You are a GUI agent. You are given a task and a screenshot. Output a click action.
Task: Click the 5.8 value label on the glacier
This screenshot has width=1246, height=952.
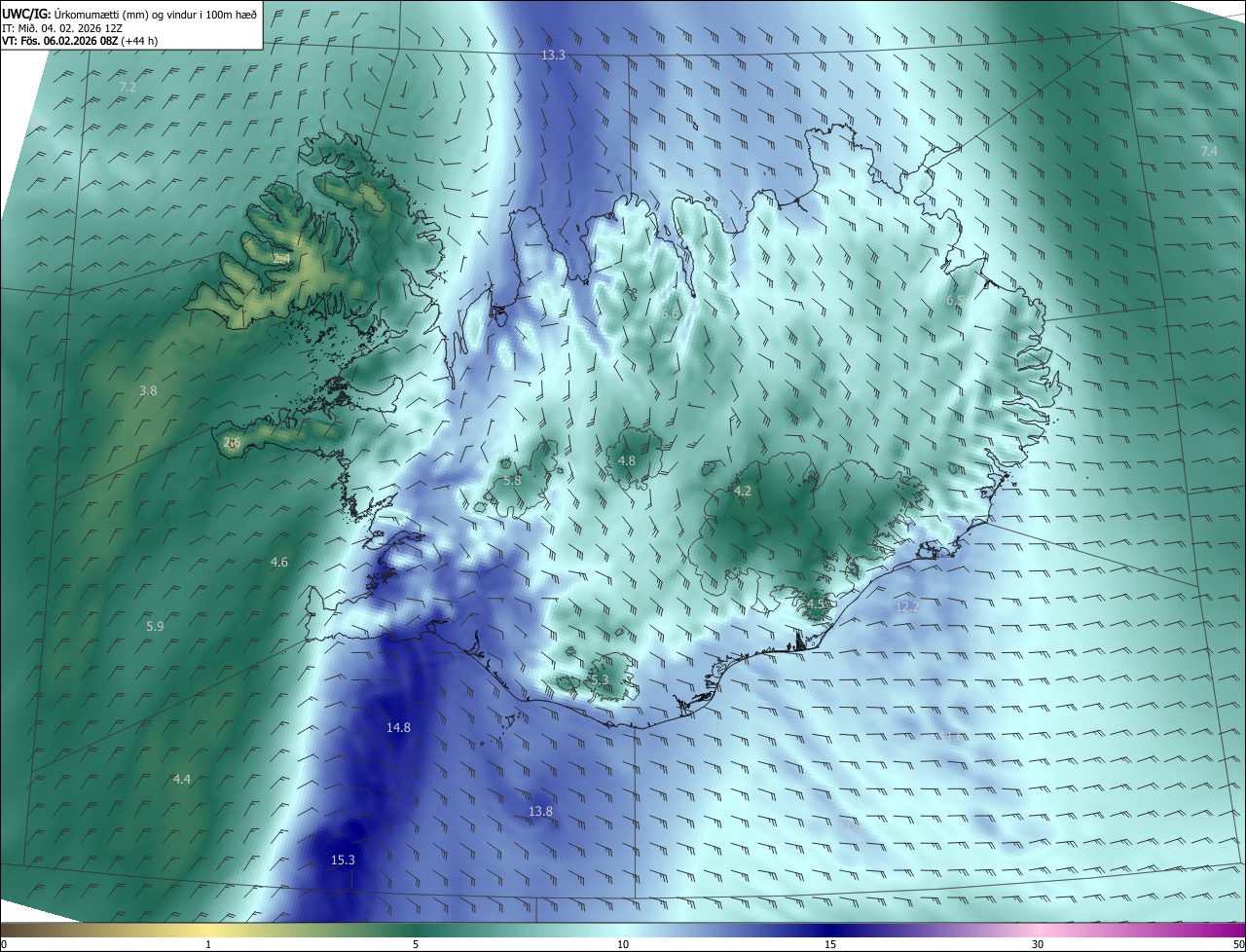[x=512, y=481]
